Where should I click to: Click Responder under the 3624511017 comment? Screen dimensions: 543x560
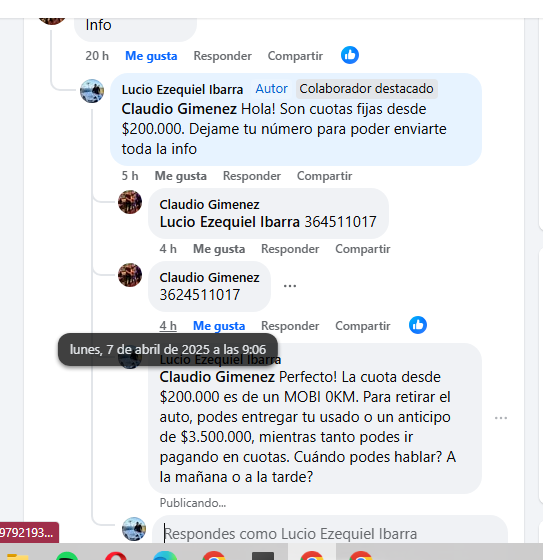point(290,326)
